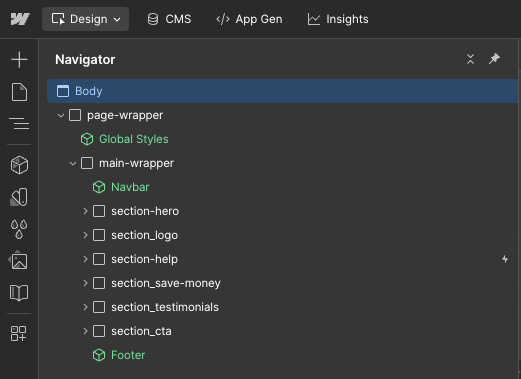Viewport: 521px width, 379px height.
Task: Click the section_logo div block icon
Action: coord(99,235)
